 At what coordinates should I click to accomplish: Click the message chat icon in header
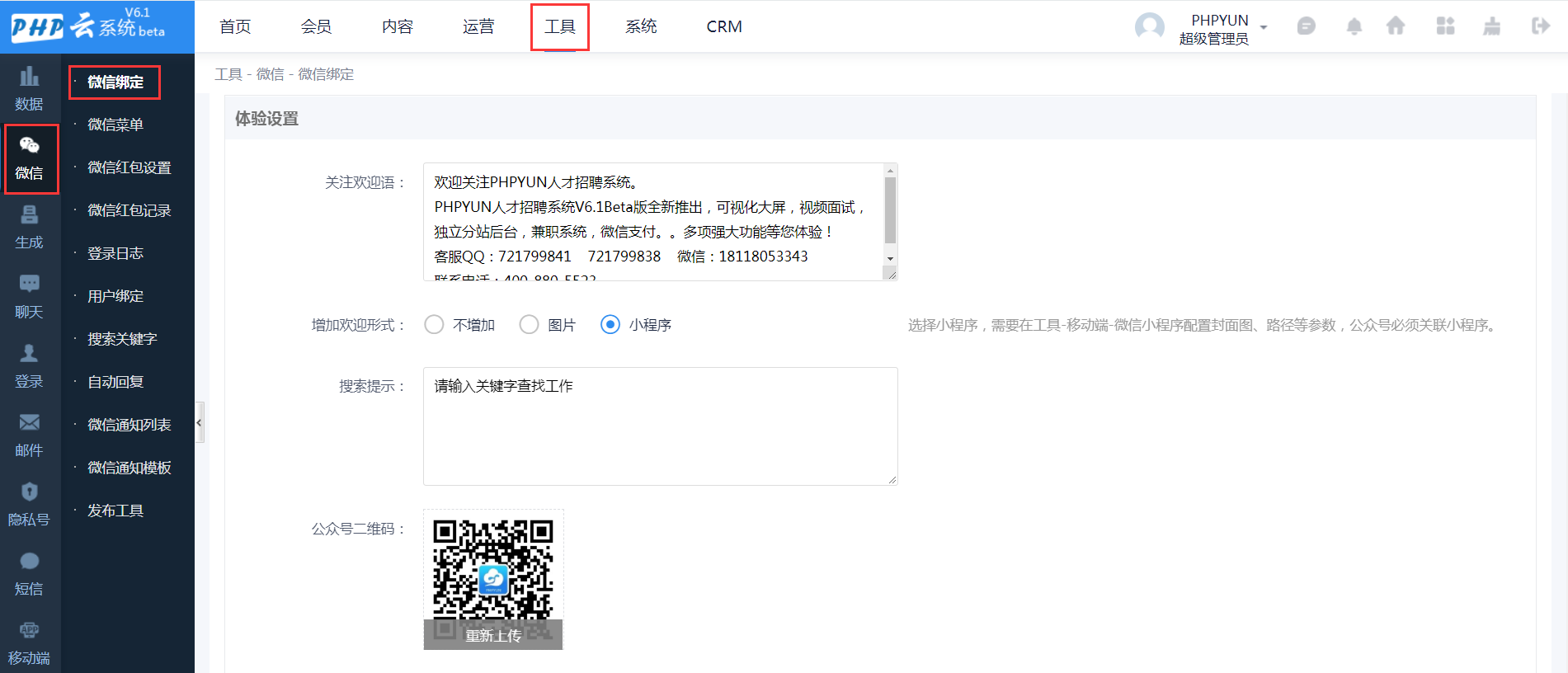pos(1306,26)
